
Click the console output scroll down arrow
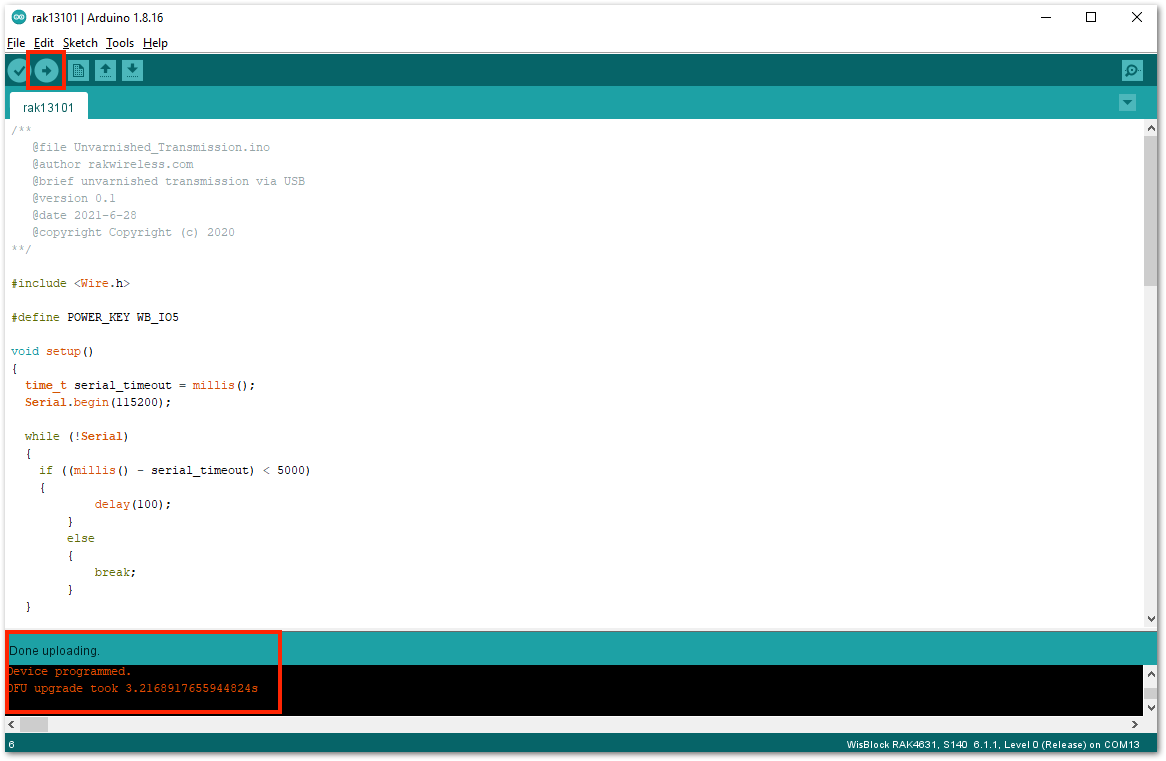(x=1151, y=707)
